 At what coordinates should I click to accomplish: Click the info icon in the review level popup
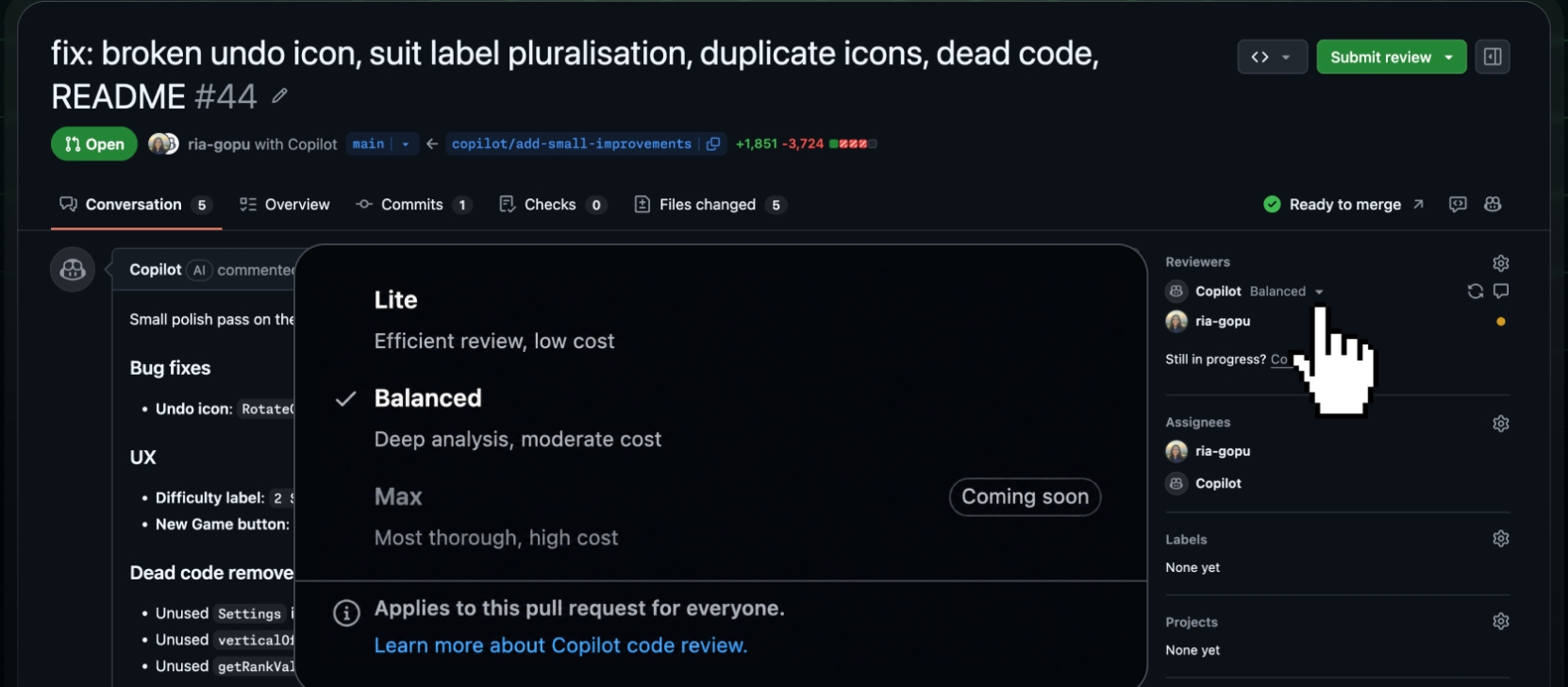pos(346,613)
